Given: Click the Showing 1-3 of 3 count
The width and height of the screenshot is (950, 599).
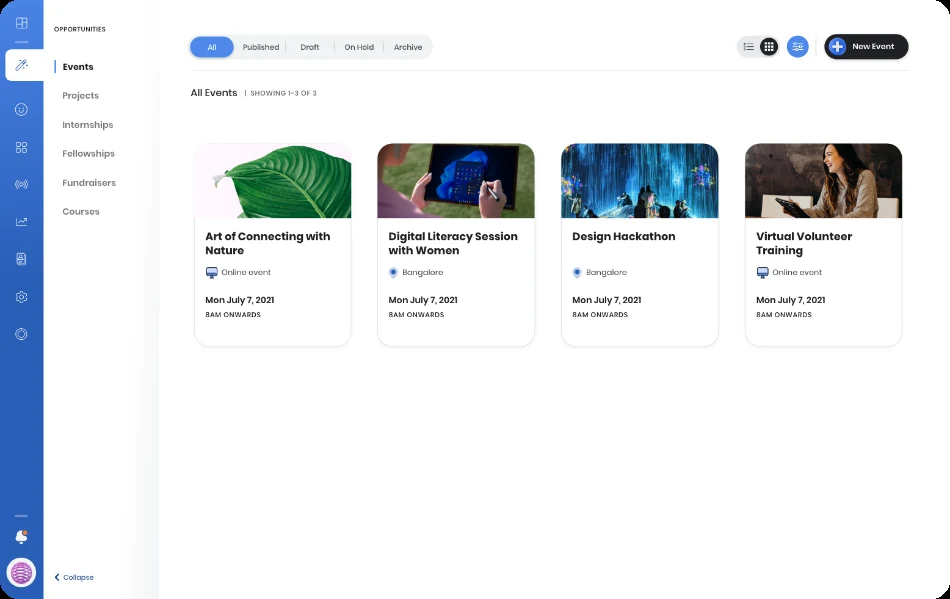Looking at the screenshot, I should click(x=284, y=93).
